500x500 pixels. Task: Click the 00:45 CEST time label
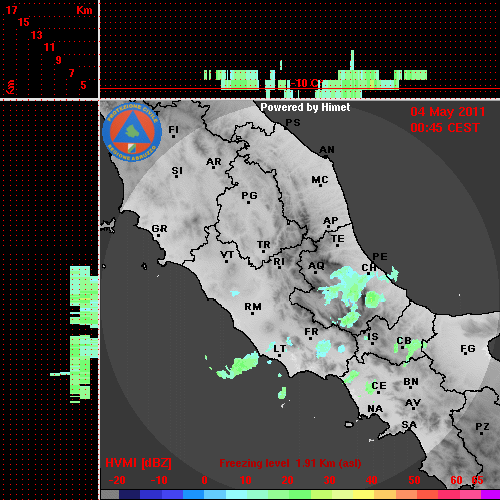point(445,128)
